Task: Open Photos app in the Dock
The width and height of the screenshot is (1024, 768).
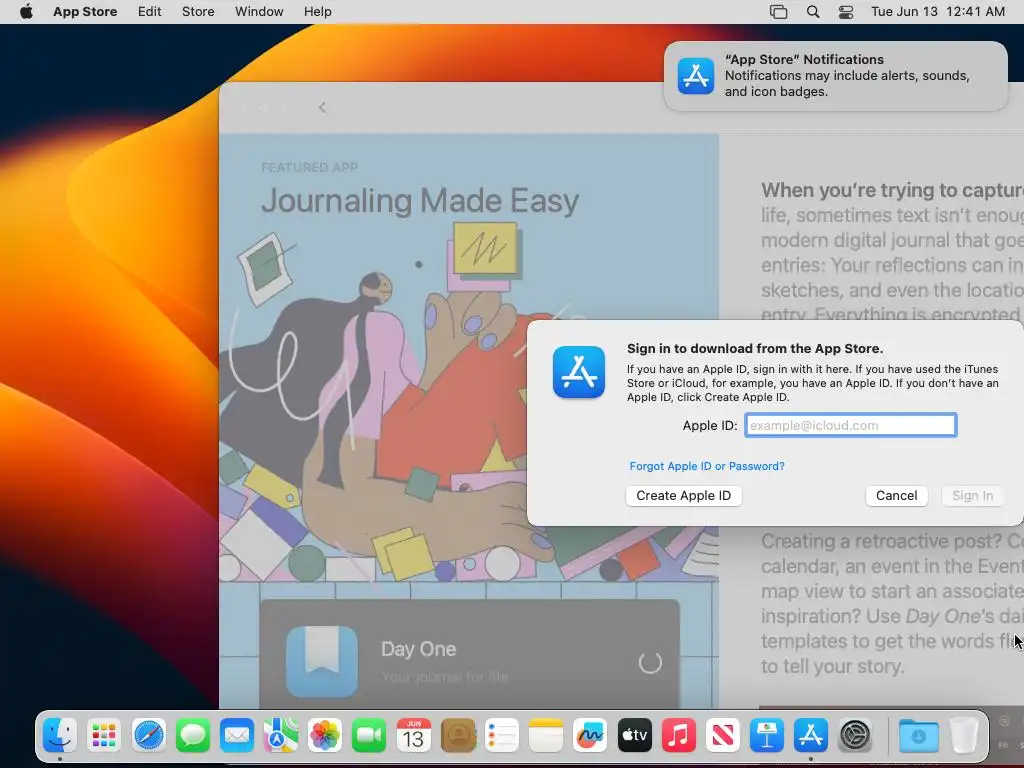Action: click(x=325, y=736)
